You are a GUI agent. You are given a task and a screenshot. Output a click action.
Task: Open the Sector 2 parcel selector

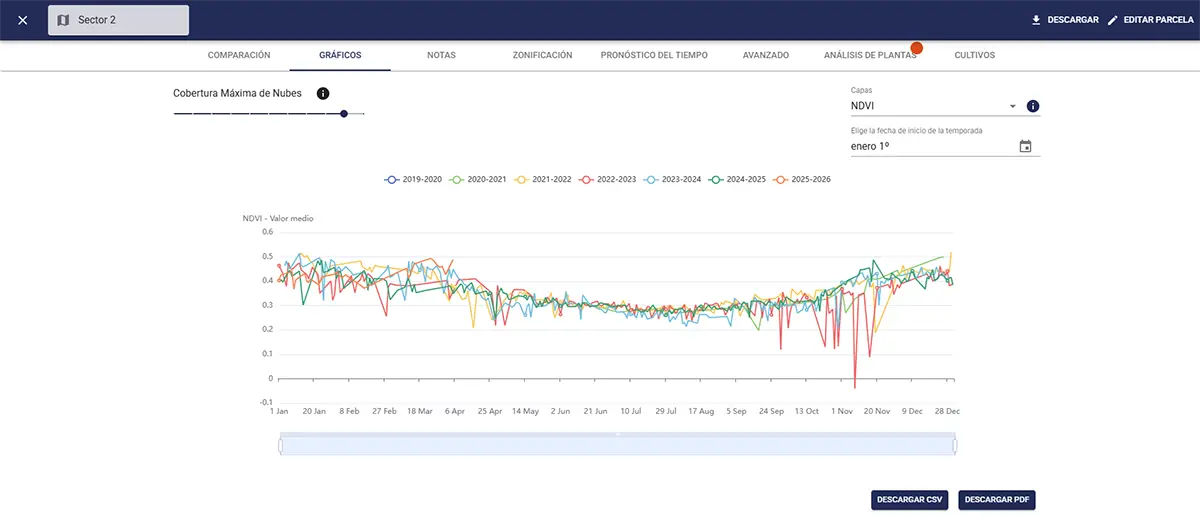[118, 20]
